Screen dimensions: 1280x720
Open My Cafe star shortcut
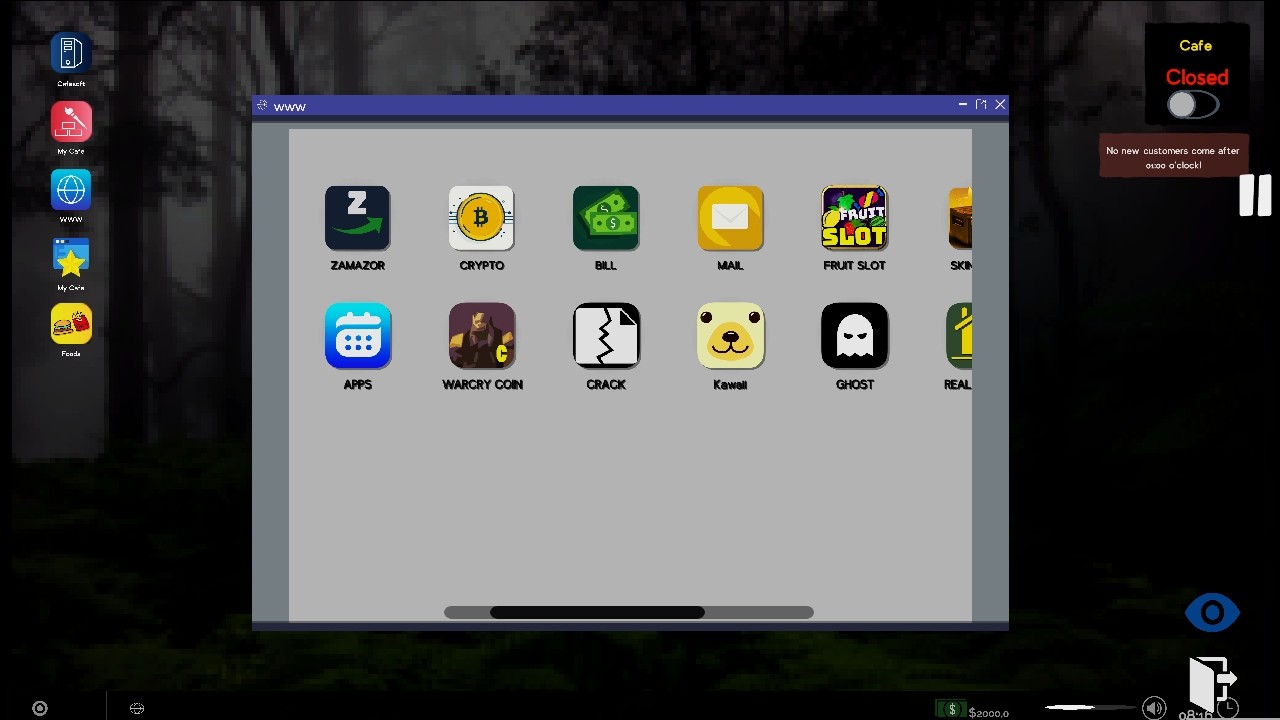[x=70, y=258]
